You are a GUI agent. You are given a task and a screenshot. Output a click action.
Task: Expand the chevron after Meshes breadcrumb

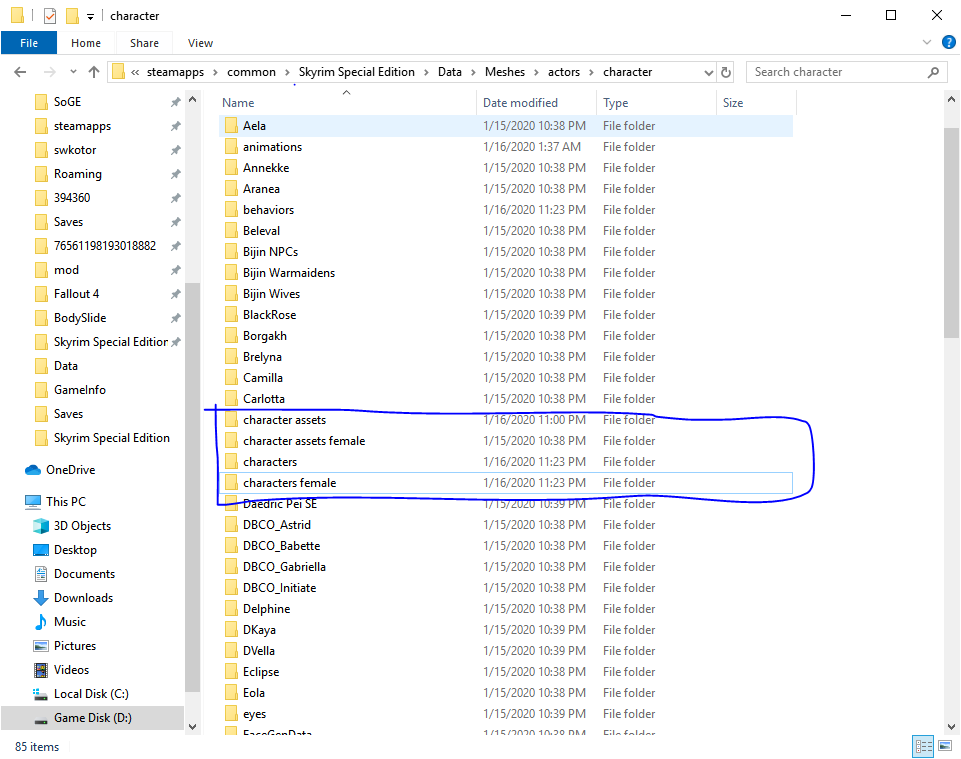(x=536, y=72)
